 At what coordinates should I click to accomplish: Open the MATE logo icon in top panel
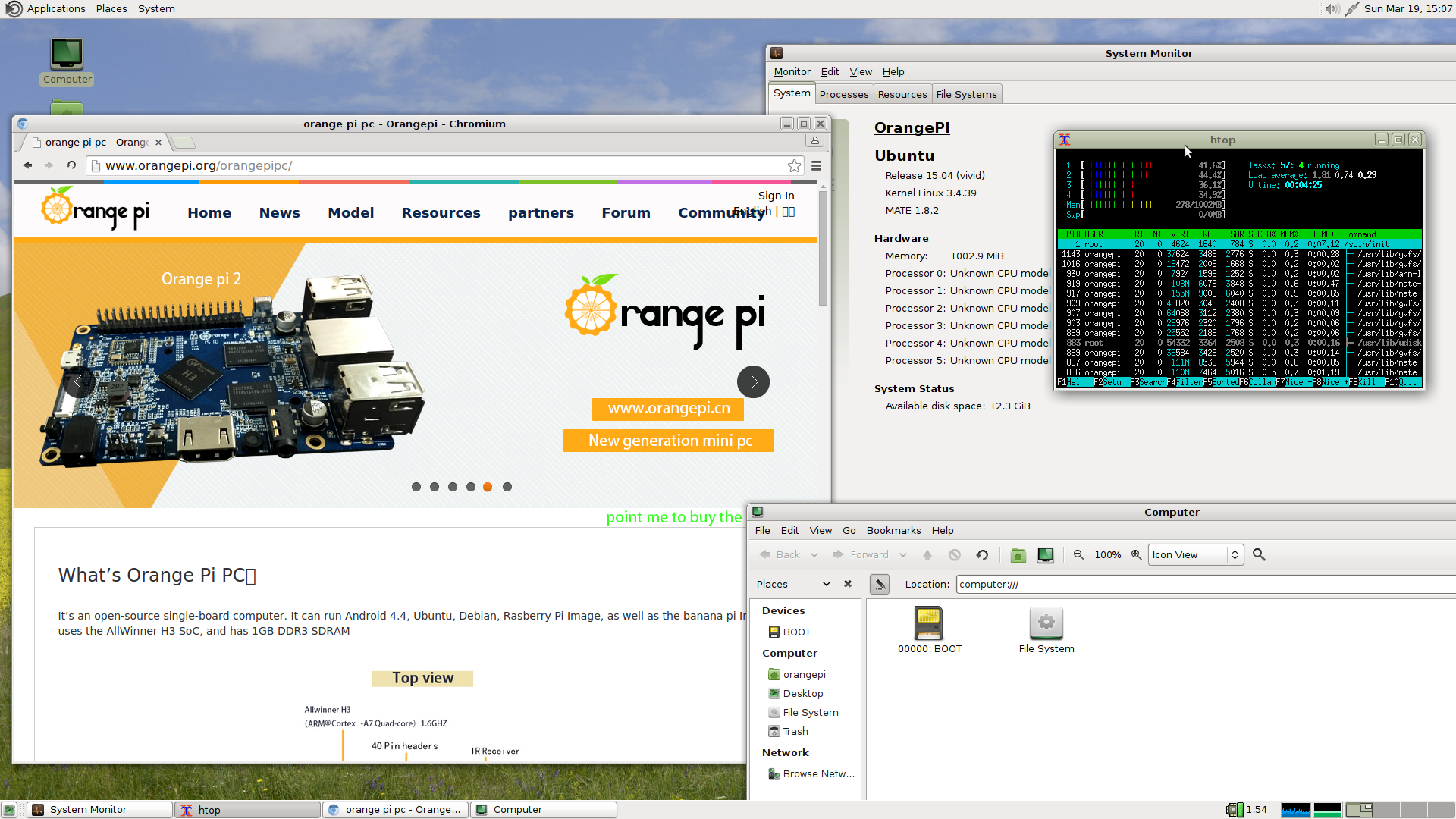(14, 8)
